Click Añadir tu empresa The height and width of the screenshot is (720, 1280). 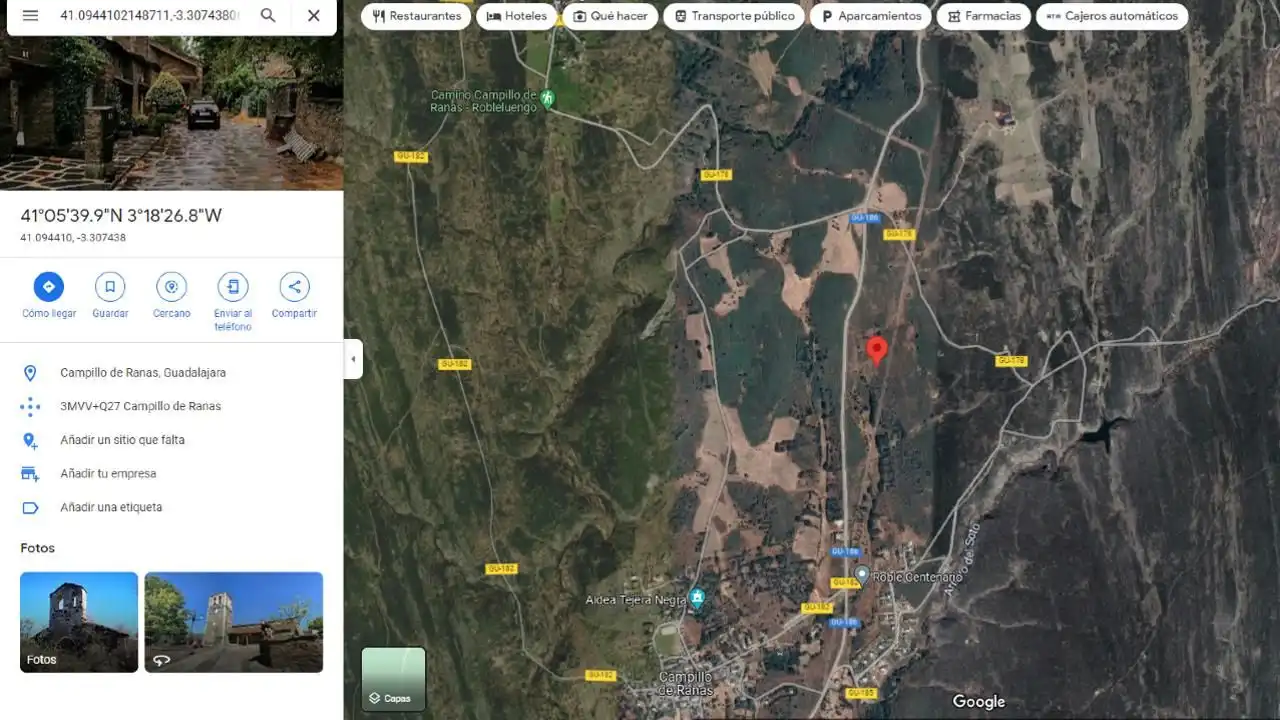coord(171,474)
